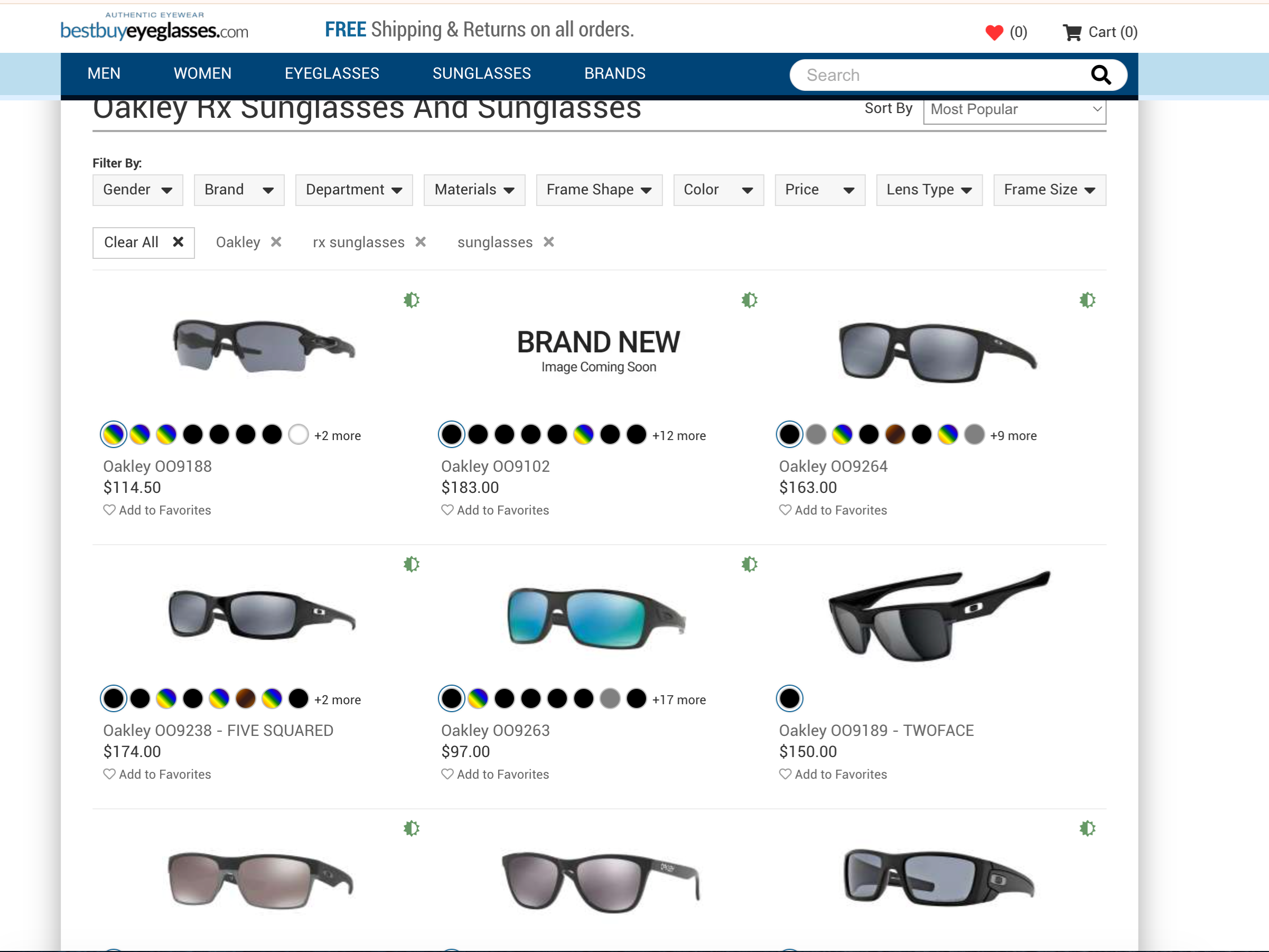
Task: Select SUNGLASSES in the navigation bar
Action: click(x=482, y=73)
